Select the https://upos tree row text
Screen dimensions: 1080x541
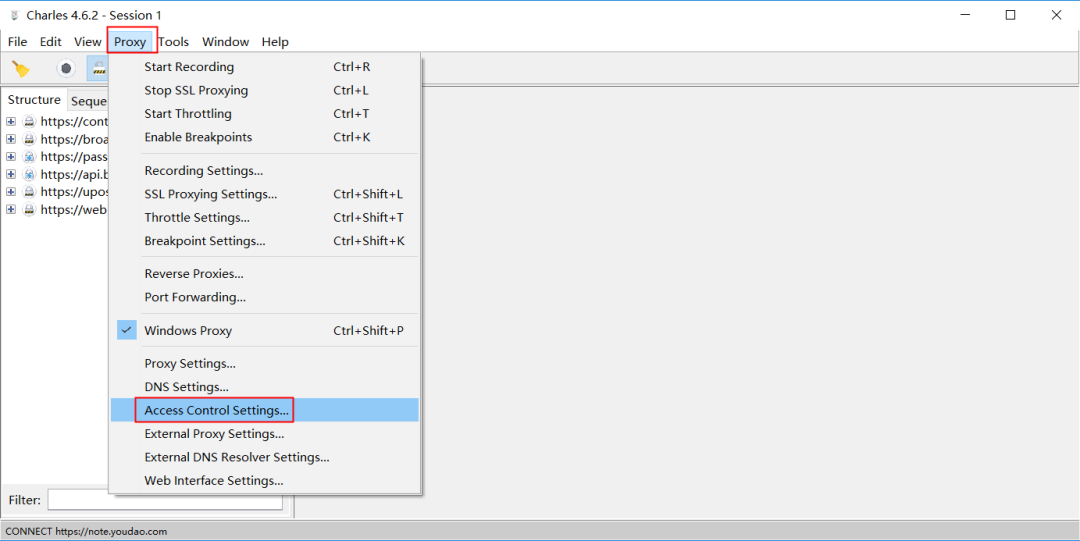[74, 192]
